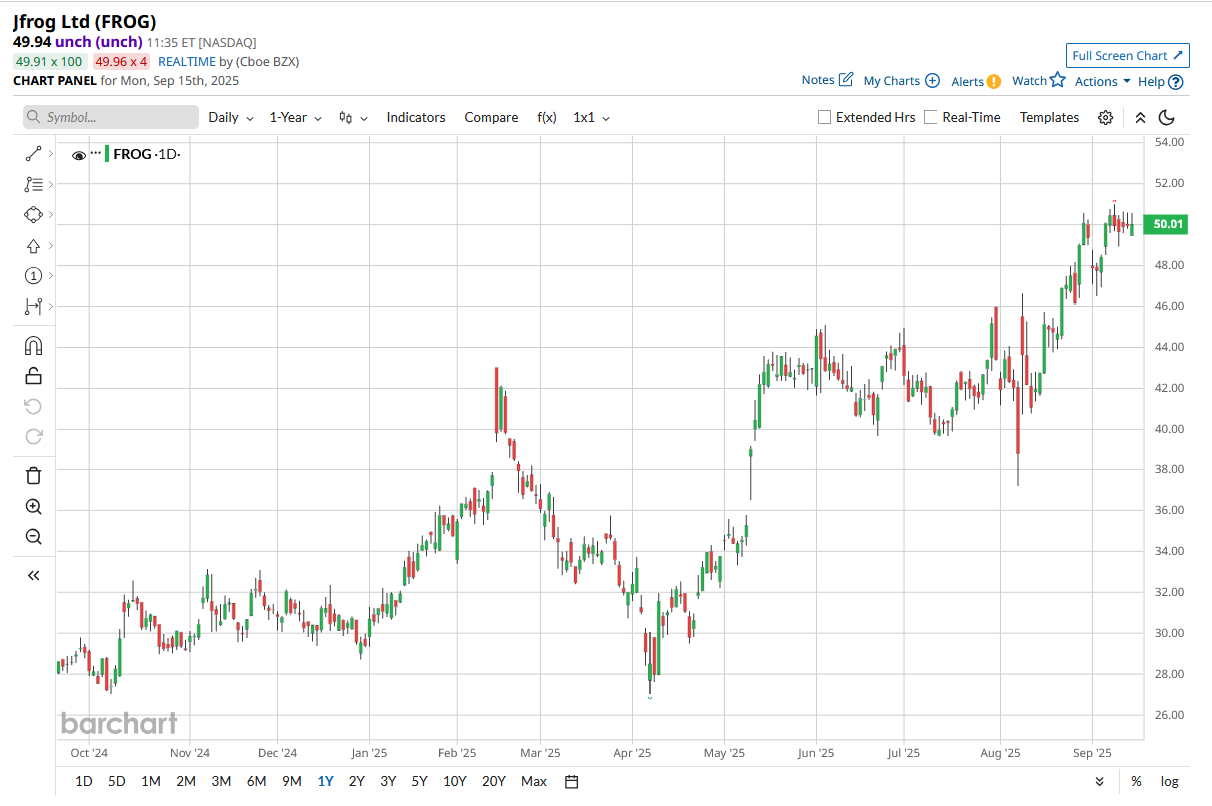
Task: Select the 5Y time range
Action: (419, 781)
